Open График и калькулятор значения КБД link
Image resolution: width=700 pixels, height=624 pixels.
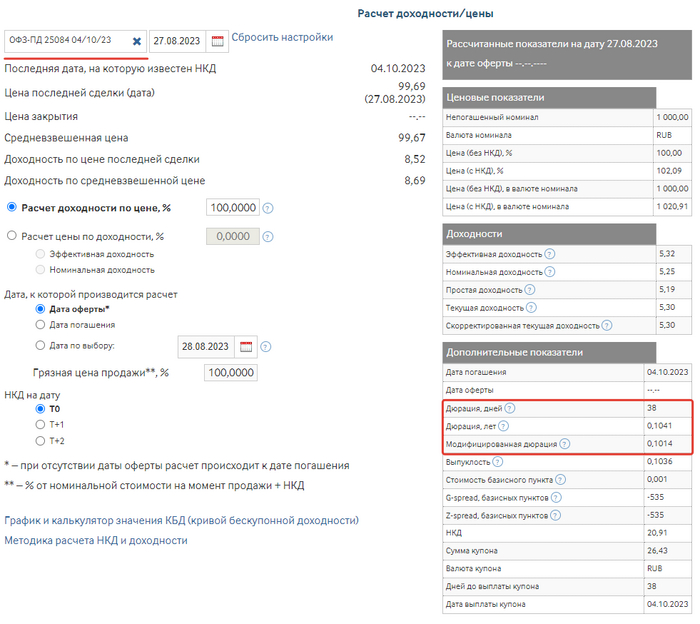(181, 520)
